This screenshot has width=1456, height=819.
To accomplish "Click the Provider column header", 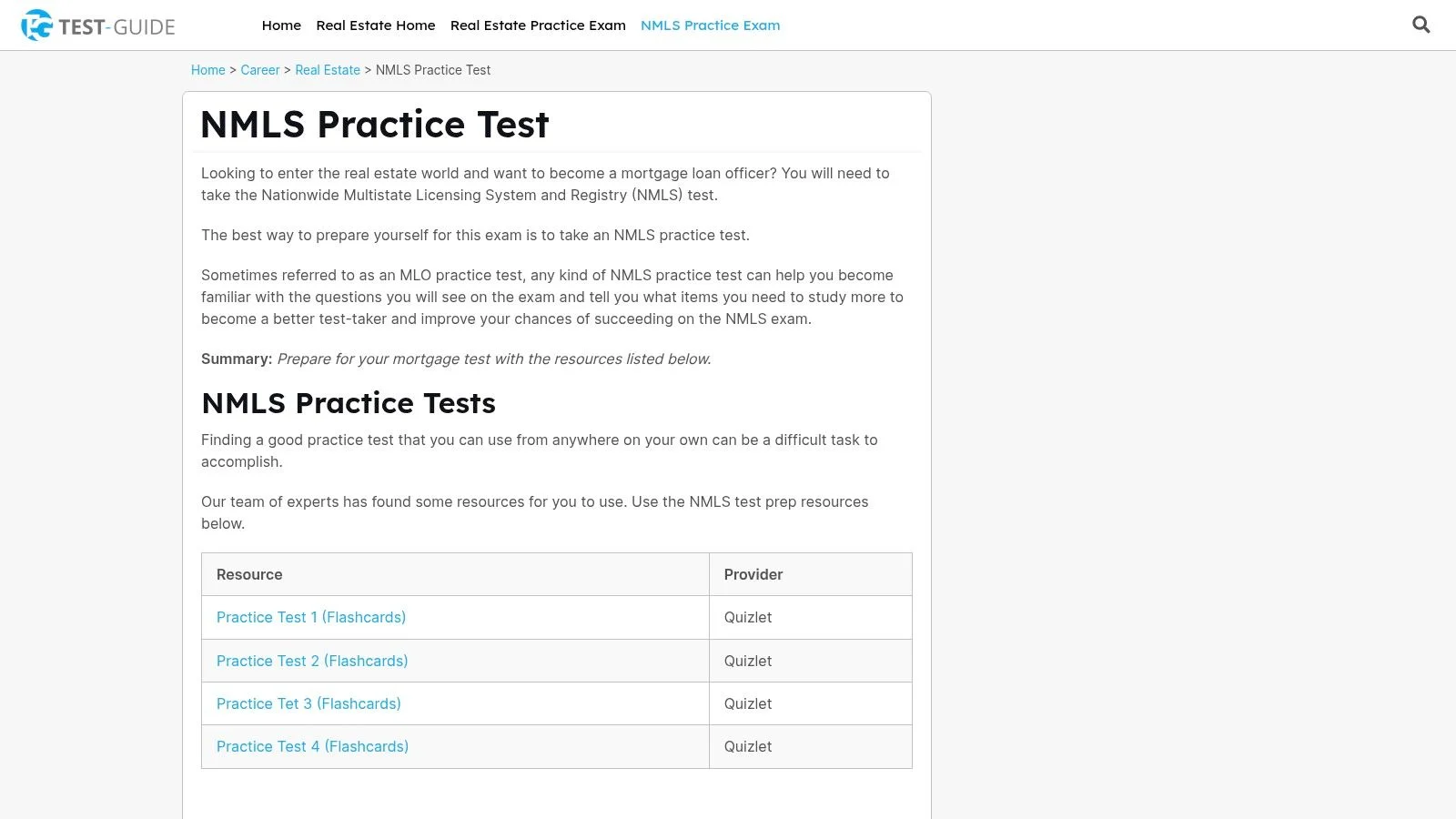I will coord(753,574).
